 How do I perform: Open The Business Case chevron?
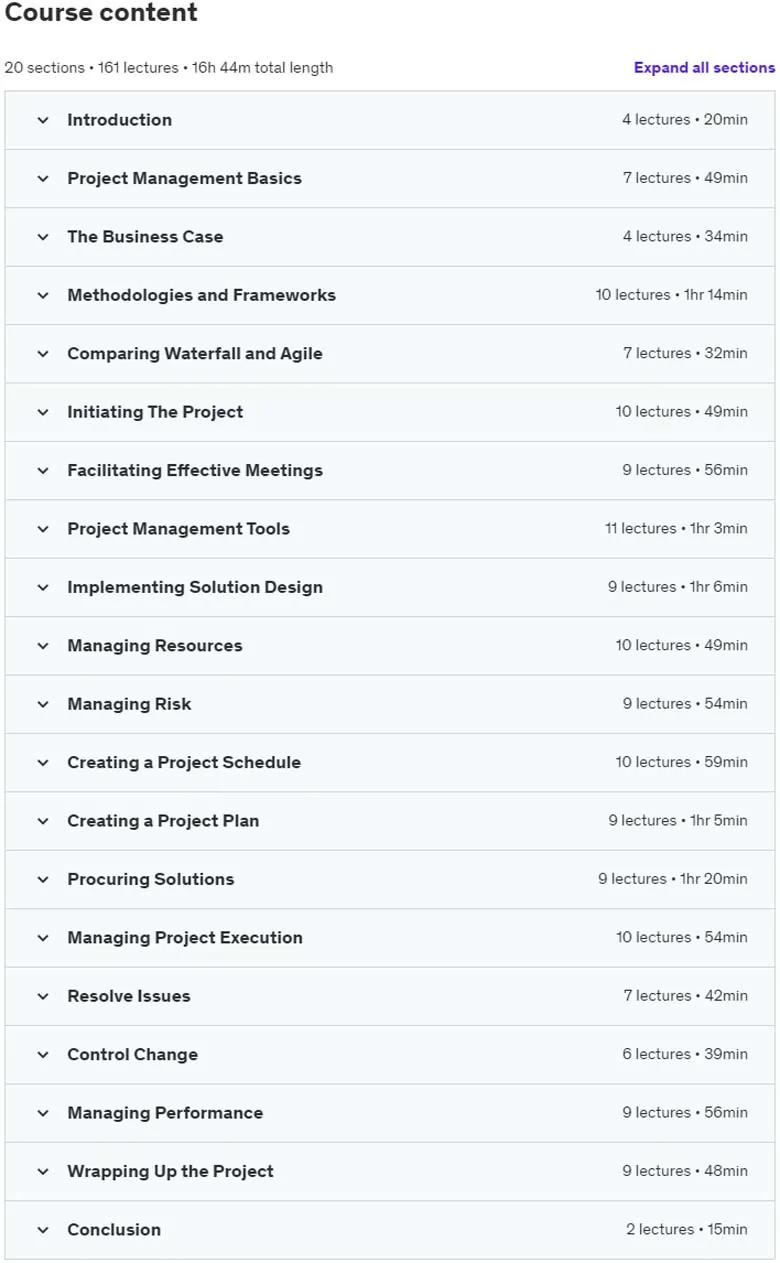43,237
